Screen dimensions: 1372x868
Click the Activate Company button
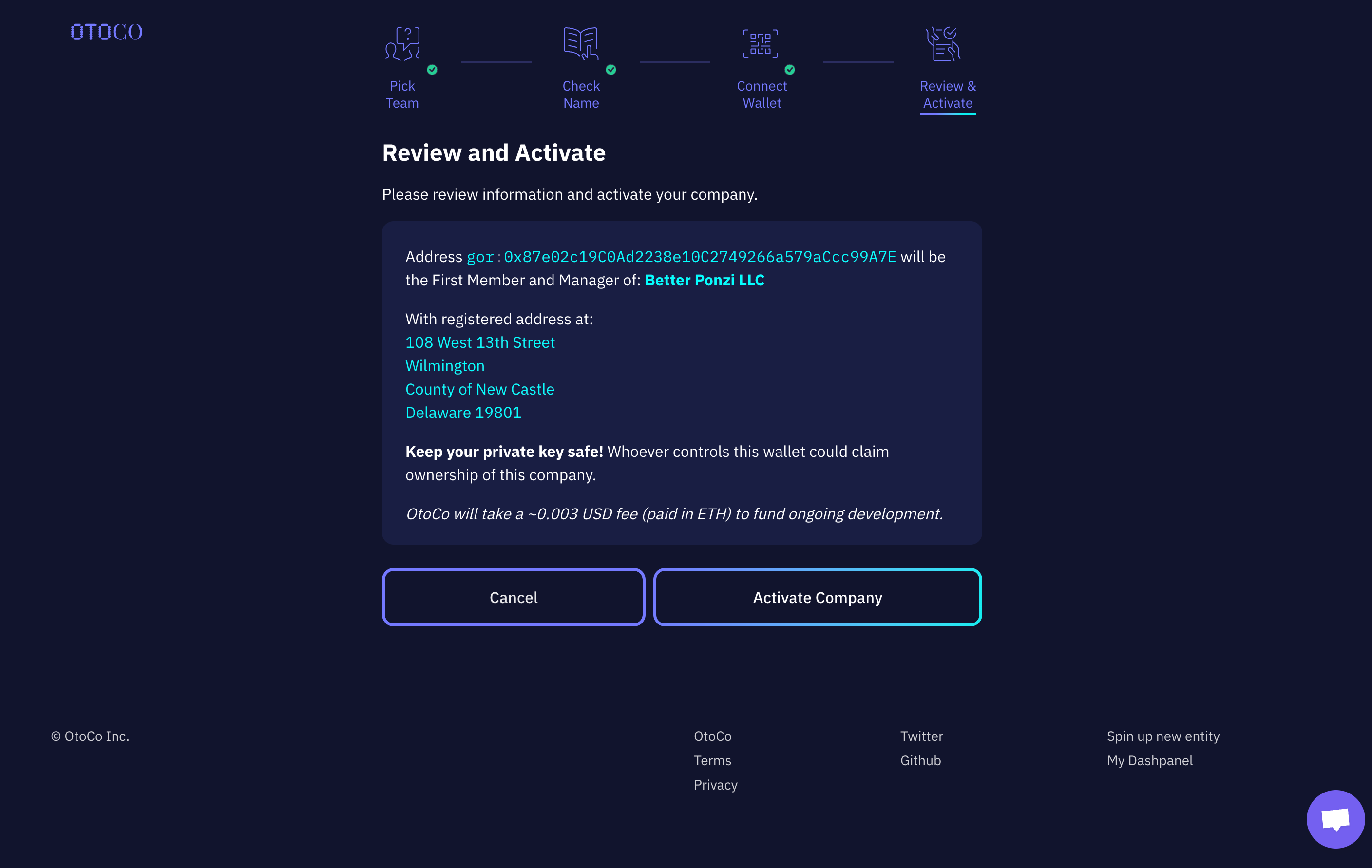tap(818, 597)
